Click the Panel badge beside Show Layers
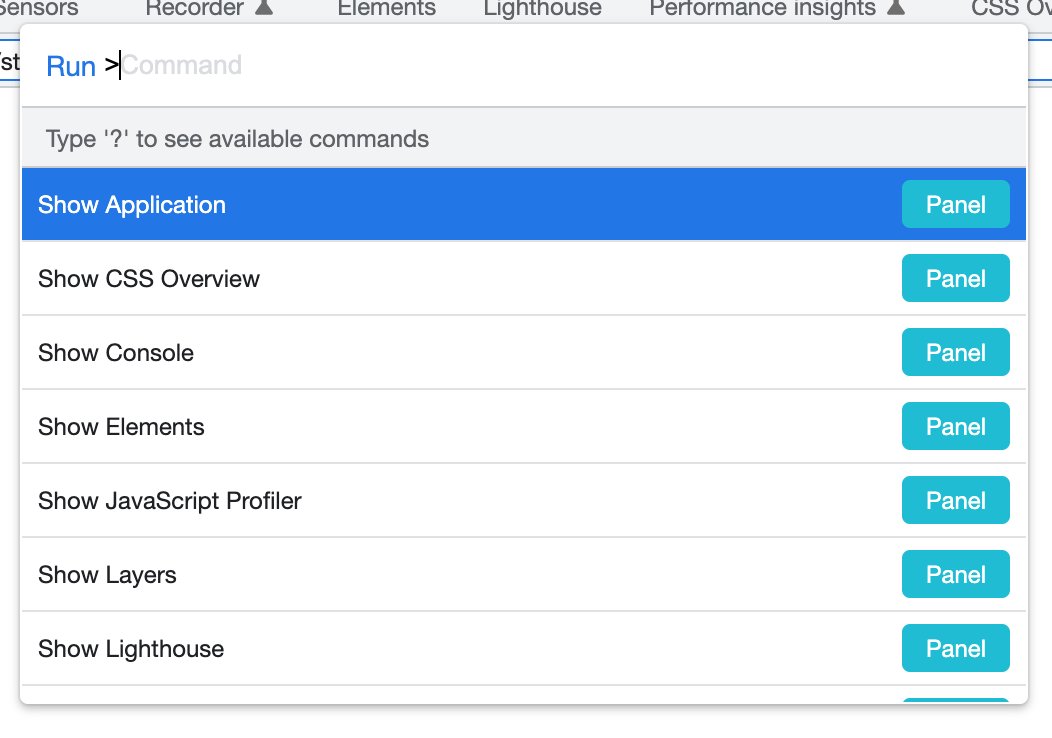The height and width of the screenshot is (738, 1052). pos(955,574)
